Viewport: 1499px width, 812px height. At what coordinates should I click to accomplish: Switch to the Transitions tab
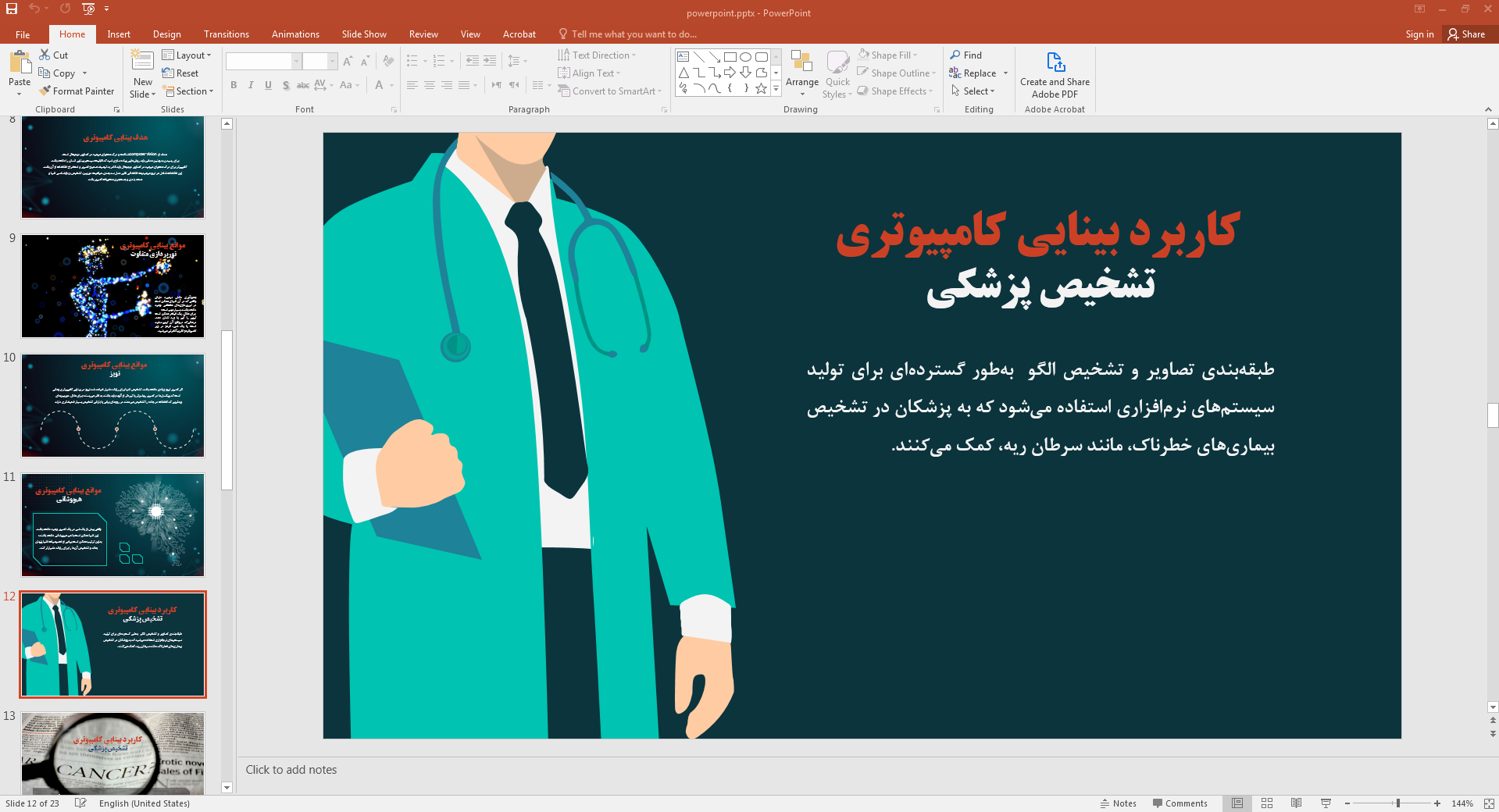click(227, 34)
